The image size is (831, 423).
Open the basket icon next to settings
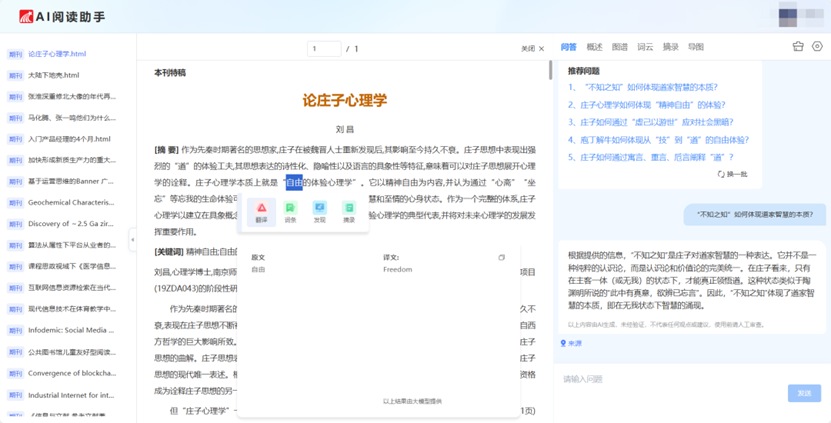tap(798, 47)
